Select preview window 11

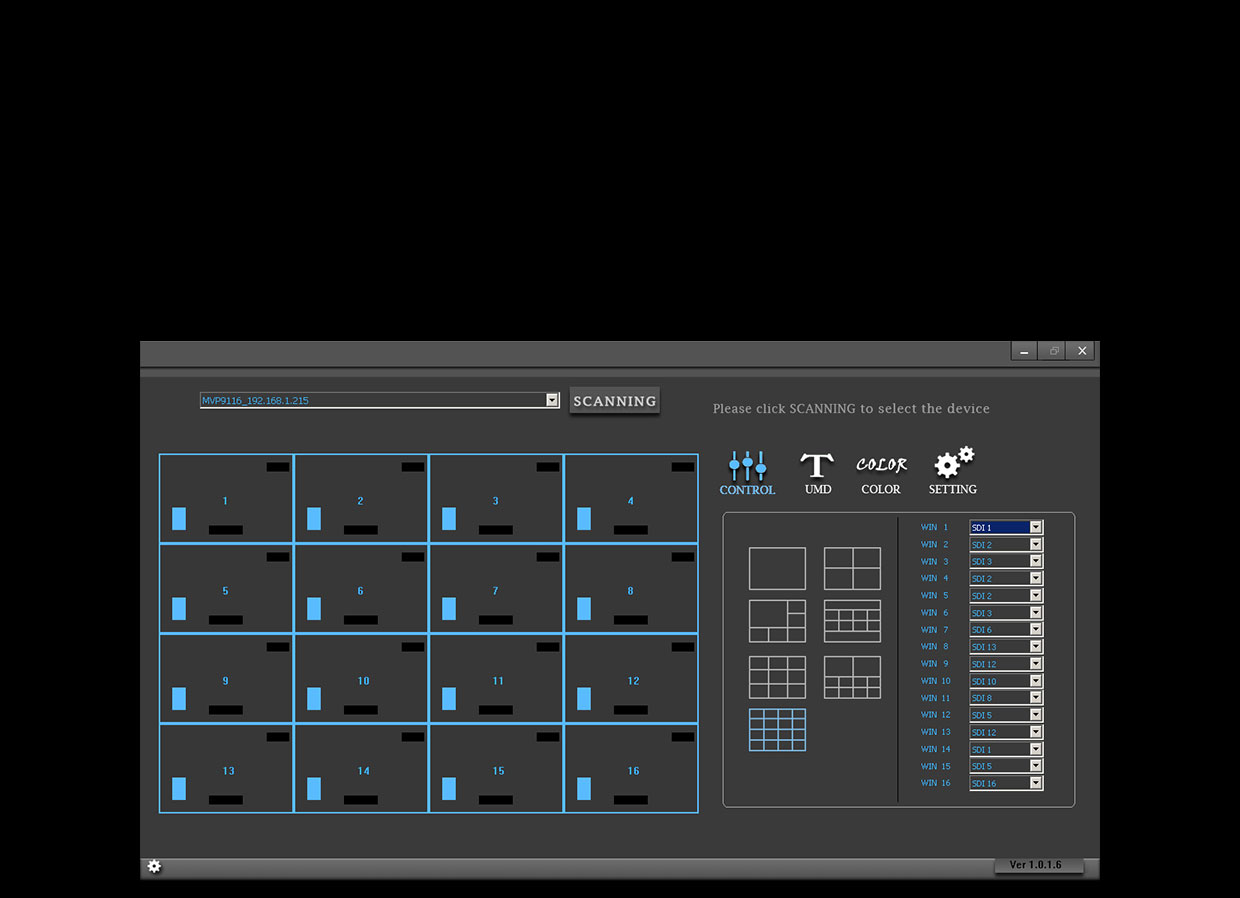496,679
